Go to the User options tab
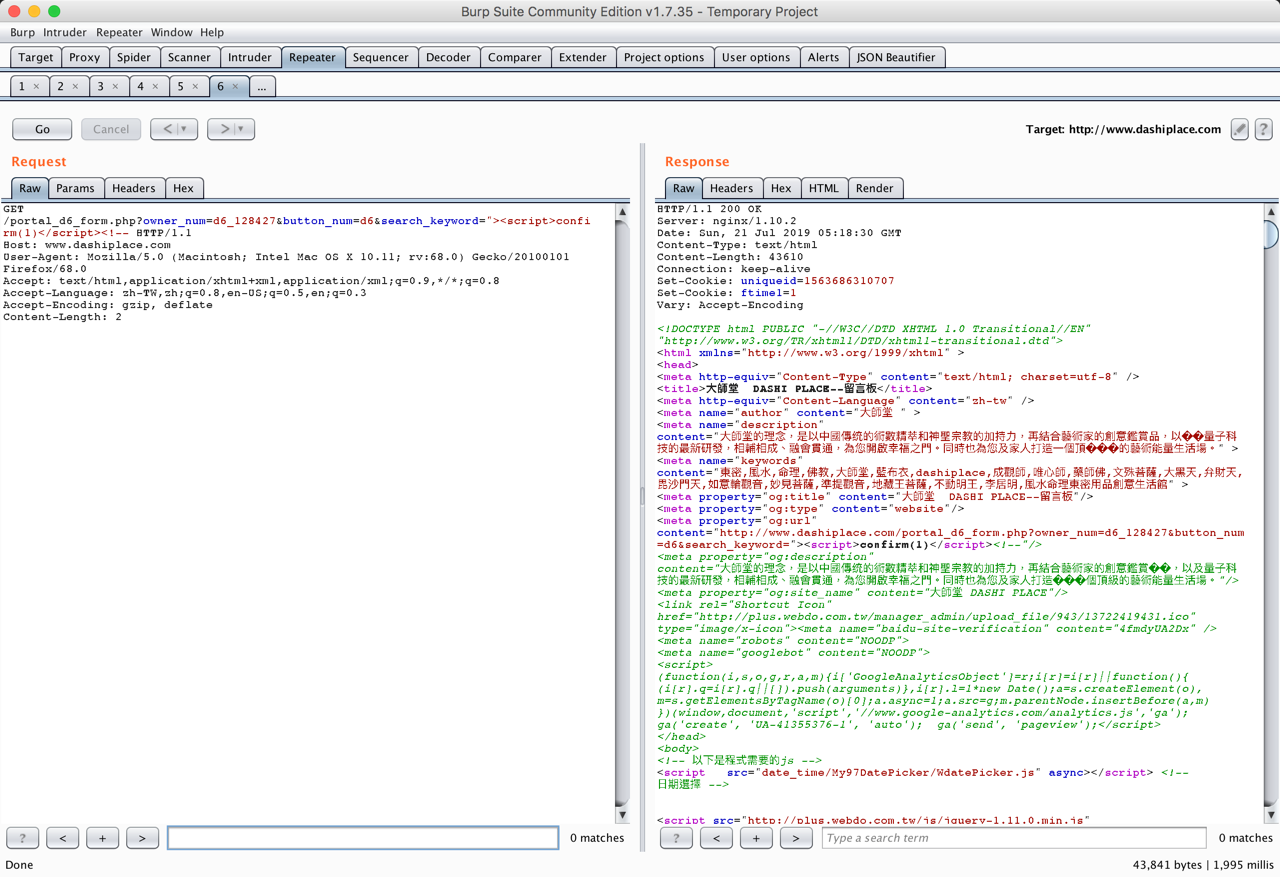1280x877 pixels. [756, 58]
